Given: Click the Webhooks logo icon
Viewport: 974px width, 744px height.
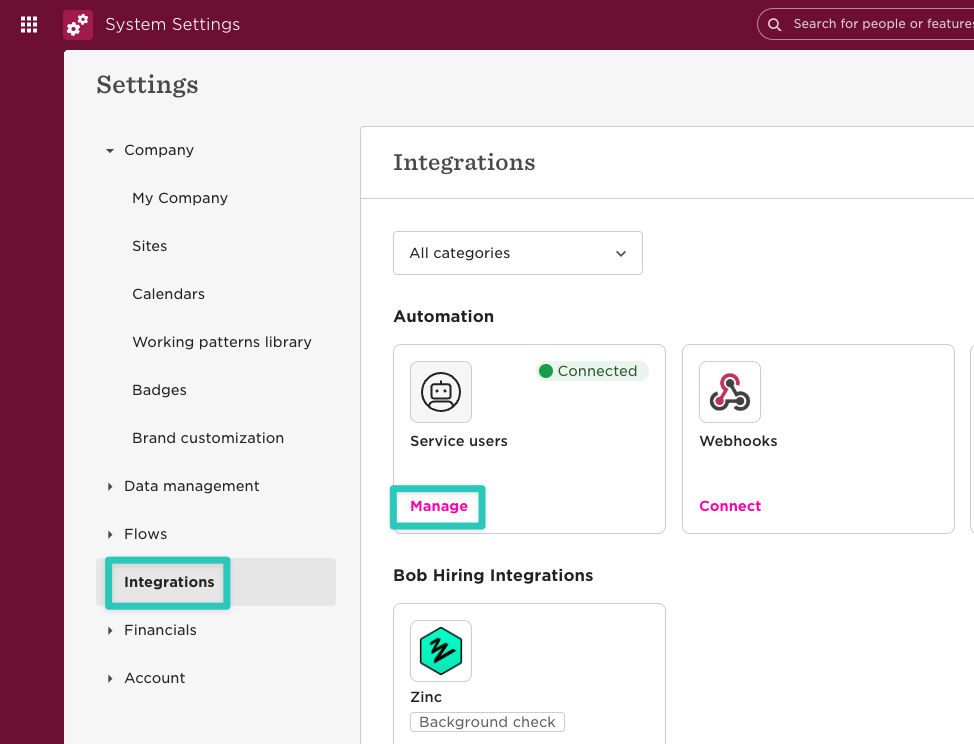Looking at the screenshot, I should [x=730, y=392].
